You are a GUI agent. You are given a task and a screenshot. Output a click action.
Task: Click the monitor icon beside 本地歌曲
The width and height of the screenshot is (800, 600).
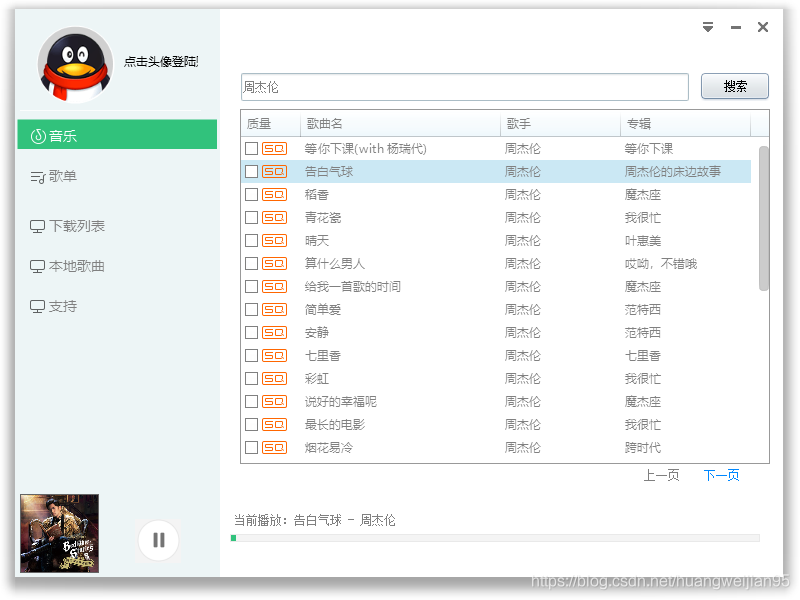tap(37, 267)
